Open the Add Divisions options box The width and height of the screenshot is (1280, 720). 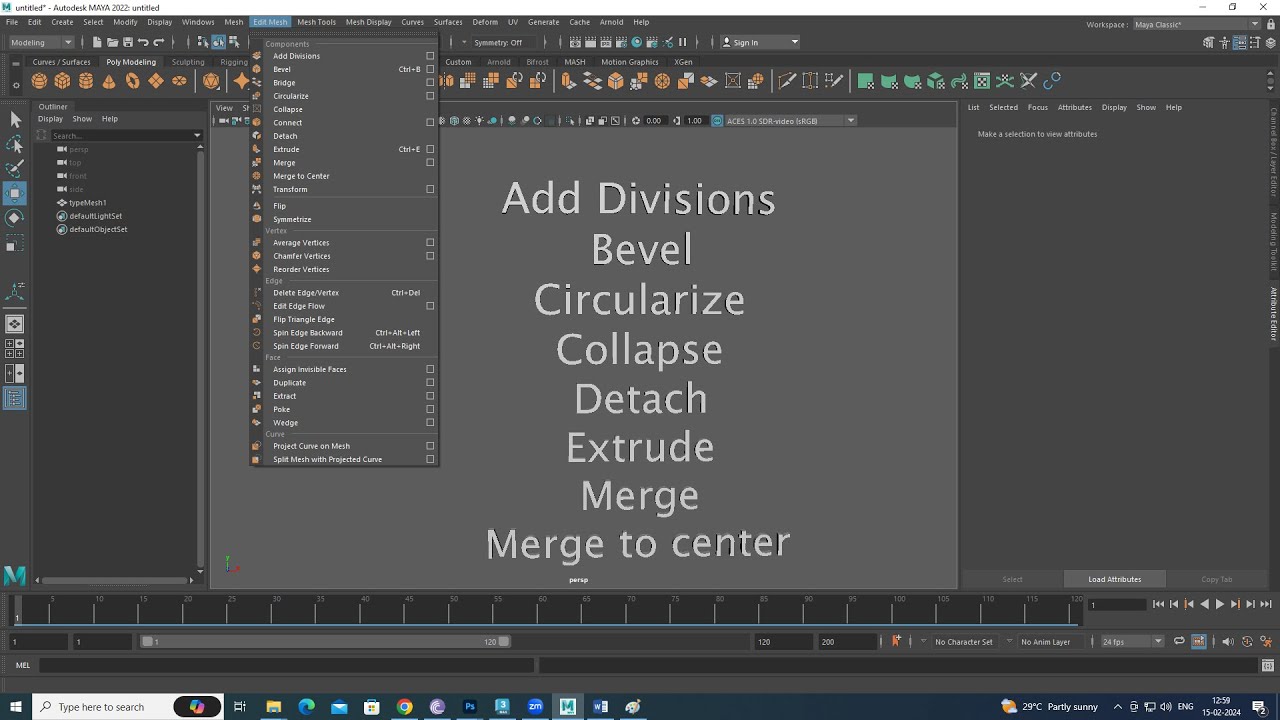[x=430, y=56]
